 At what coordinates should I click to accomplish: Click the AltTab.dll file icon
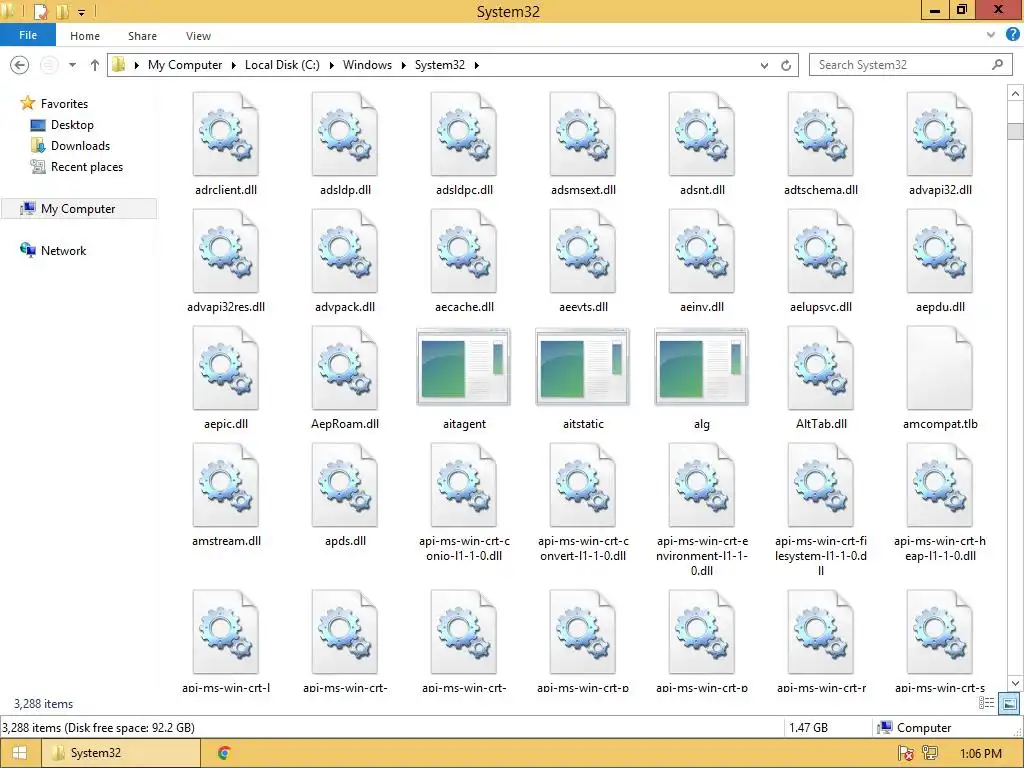click(820, 368)
